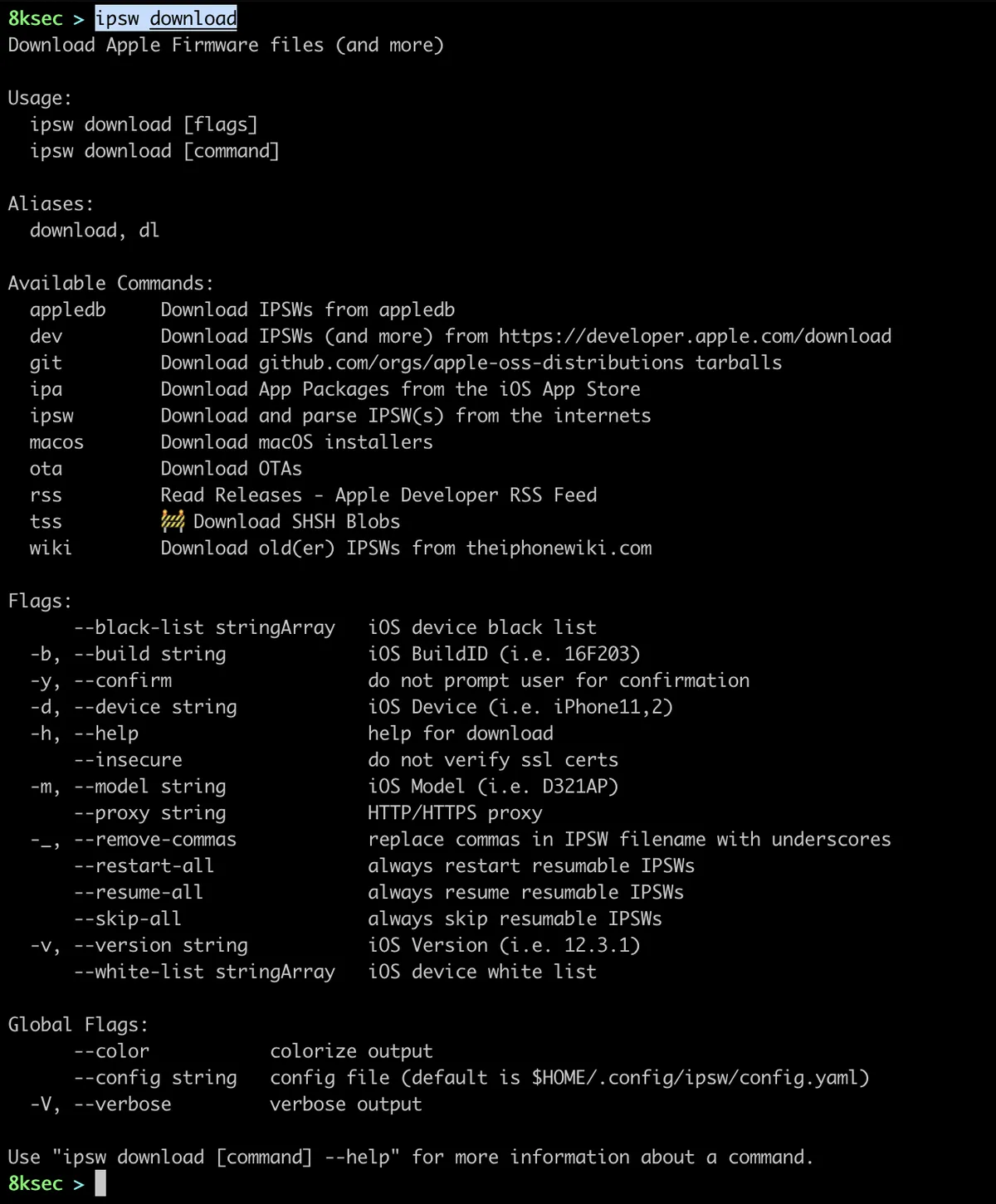Click the "appledb" command name
Screen dimensions: 996x1204
[x=68, y=310]
